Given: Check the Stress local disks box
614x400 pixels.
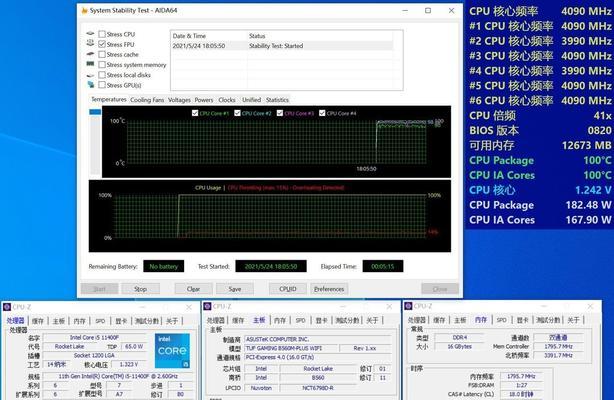Looking at the screenshot, I should 102,75.
